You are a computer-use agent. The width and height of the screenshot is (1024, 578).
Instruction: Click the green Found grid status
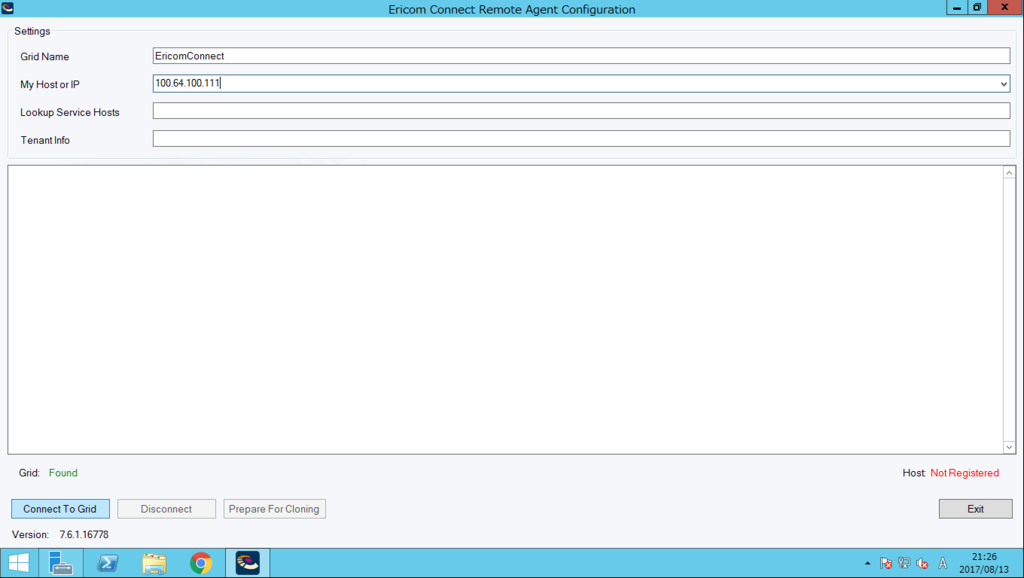click(63, 473)
